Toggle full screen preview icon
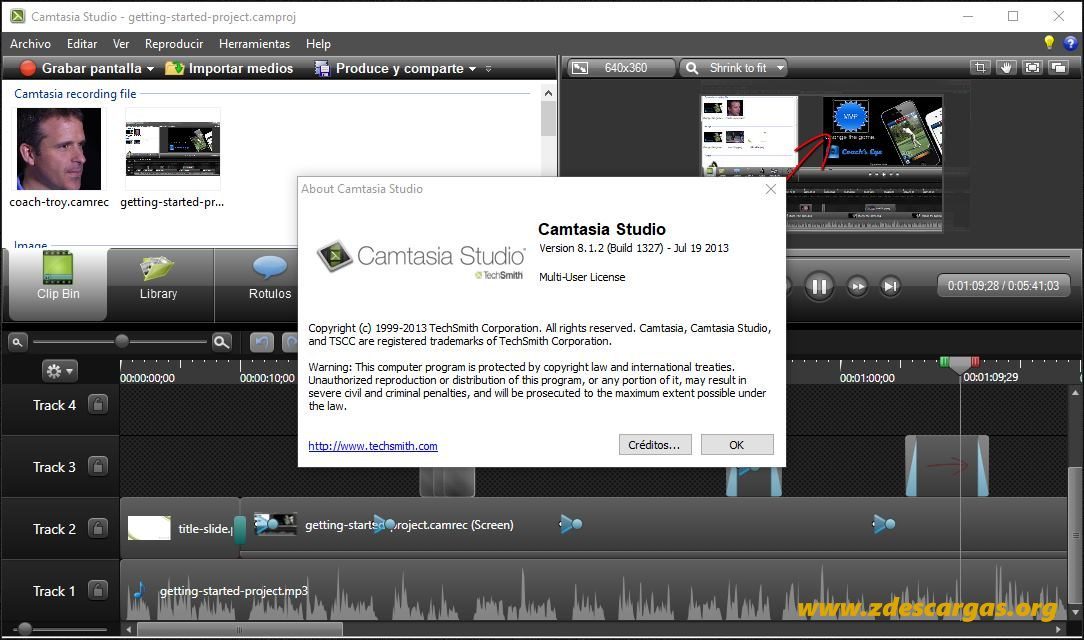 coord(1032,67)
